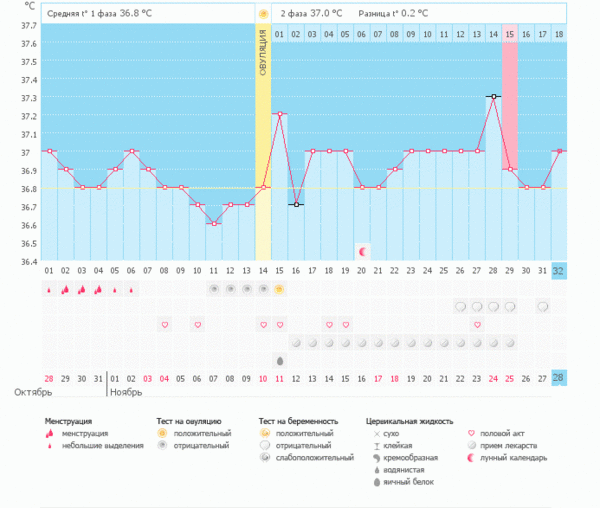
Task: Click the sun icon beside 2 фаза
Action: tap(263, 15)
